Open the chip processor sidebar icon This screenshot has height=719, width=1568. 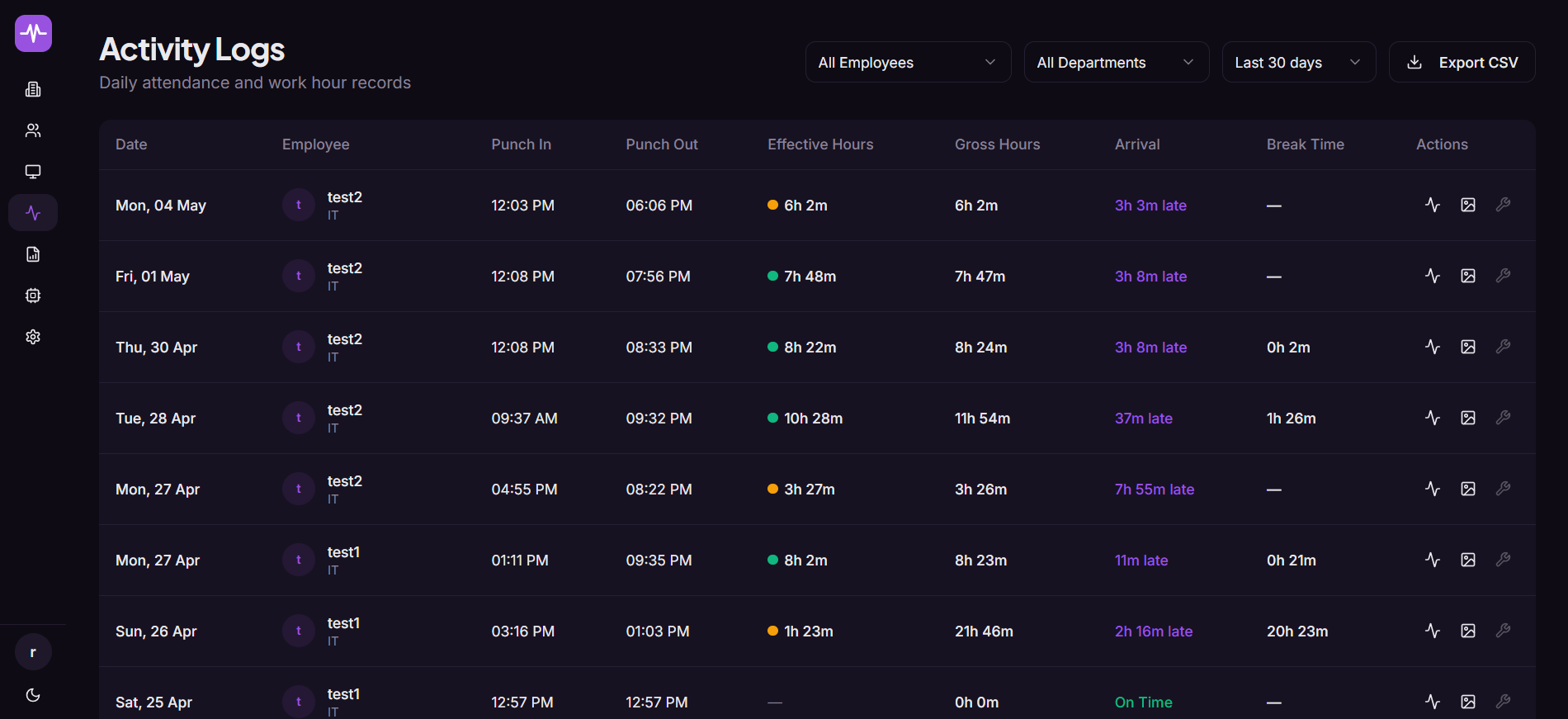pyautogui.click(x=33, y=296)
